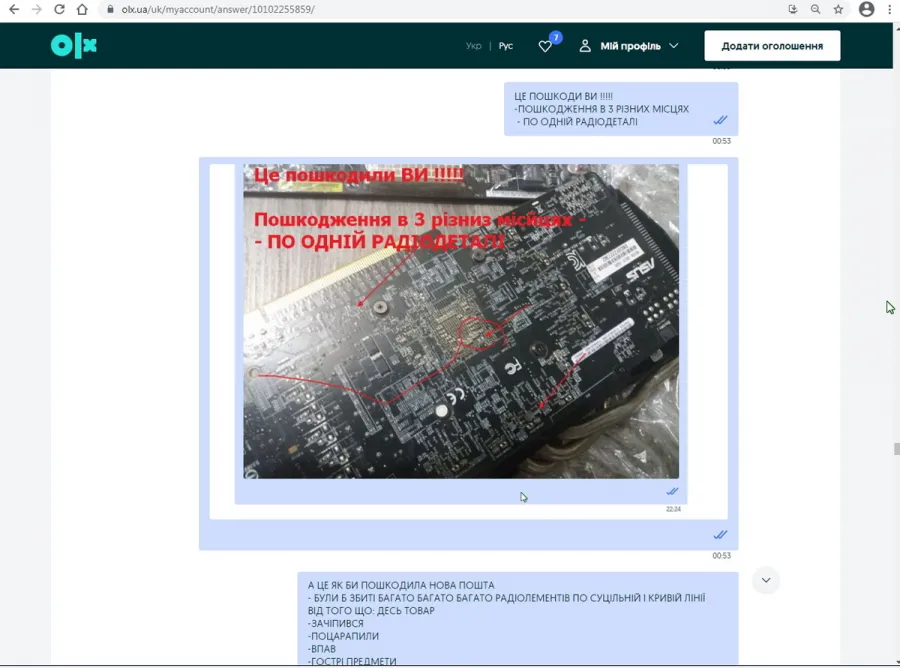
Task: Click read checkmarks at outer image message bottom
Action: (720, 535)
